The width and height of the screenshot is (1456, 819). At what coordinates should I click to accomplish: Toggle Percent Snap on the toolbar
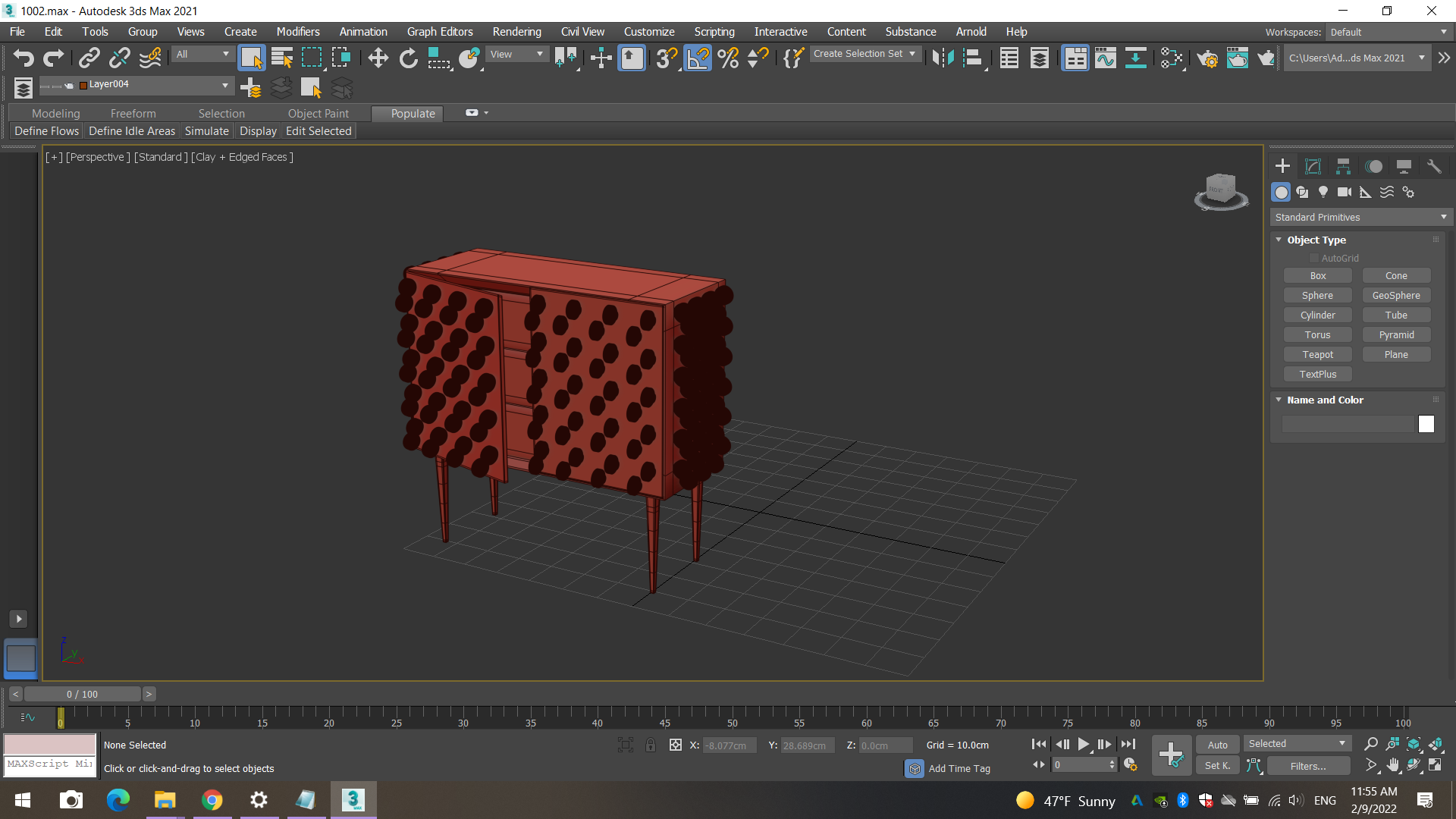pos(728,58)
